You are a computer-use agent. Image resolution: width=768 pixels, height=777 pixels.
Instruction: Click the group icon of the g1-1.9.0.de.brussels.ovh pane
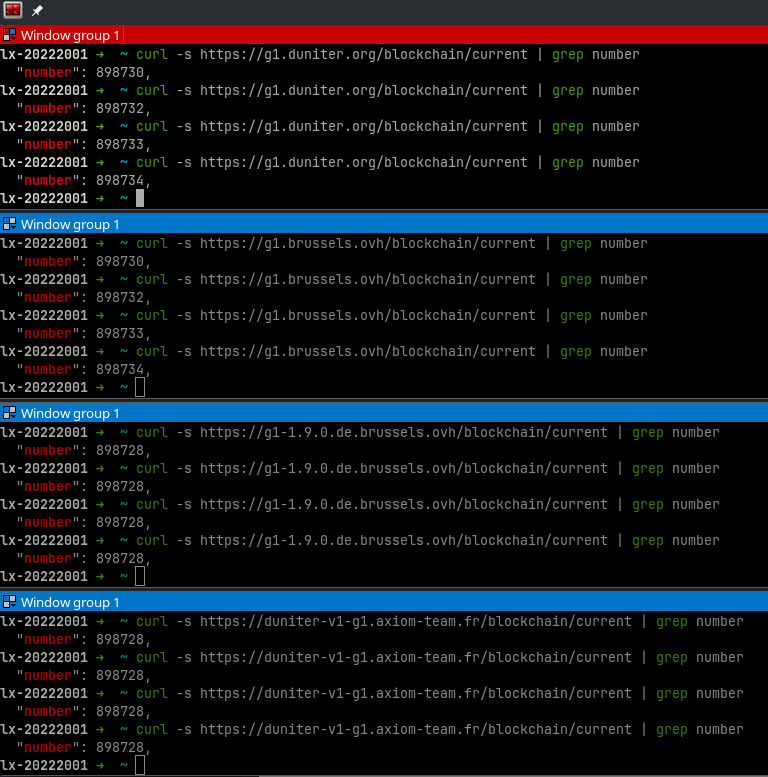(9, 413)
